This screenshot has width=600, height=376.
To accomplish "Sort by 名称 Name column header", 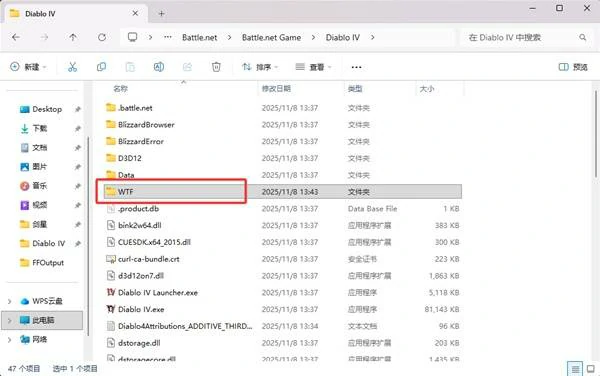I will [x=121, y=89].
